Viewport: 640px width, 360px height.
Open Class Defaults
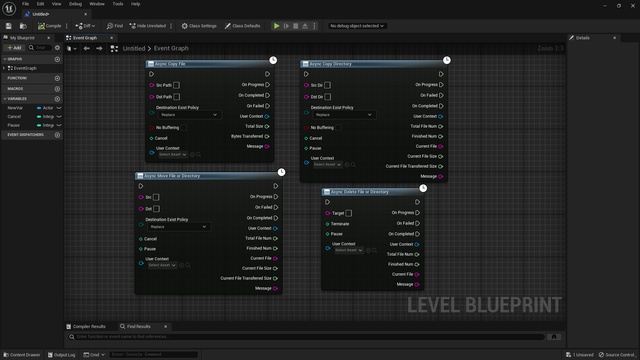242,26
